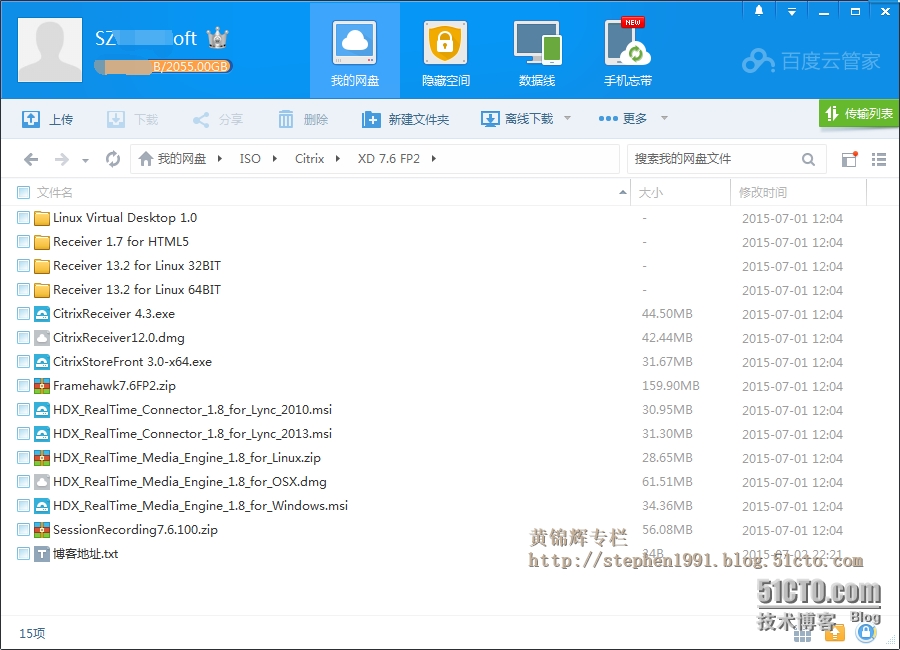
Task: Expand arrow after XD 7.6 FP2 breadcrumb
Action: pyautogui.click(x=434, y=158)
